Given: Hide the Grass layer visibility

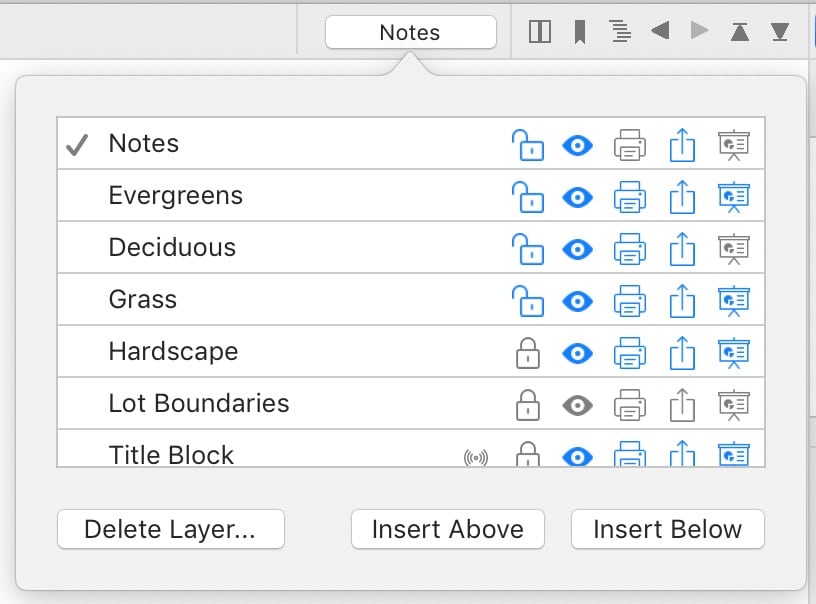Looking at the screenshot, I should [577, 300].
